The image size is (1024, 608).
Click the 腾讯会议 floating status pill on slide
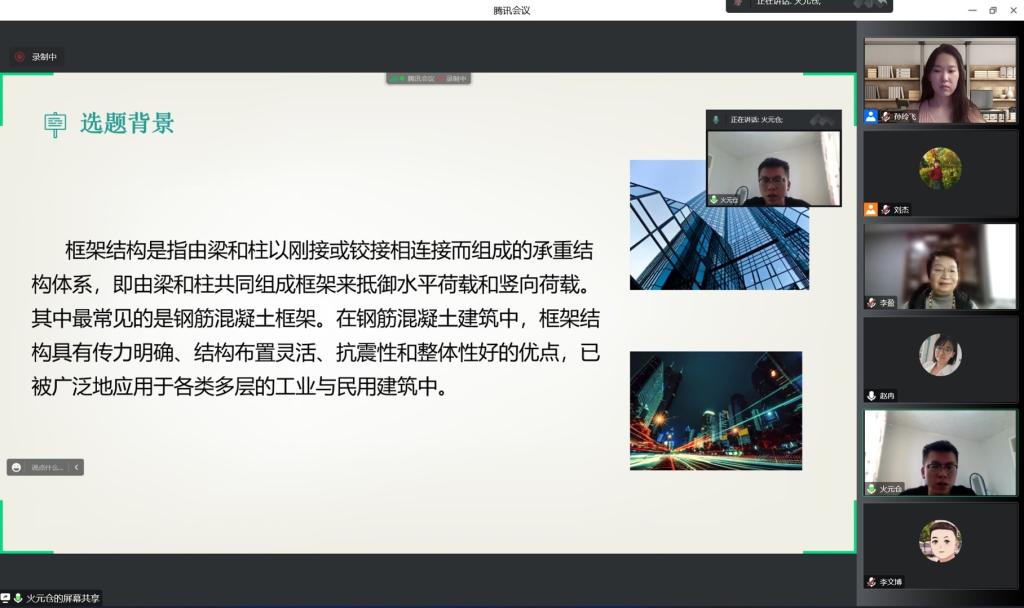428,78
